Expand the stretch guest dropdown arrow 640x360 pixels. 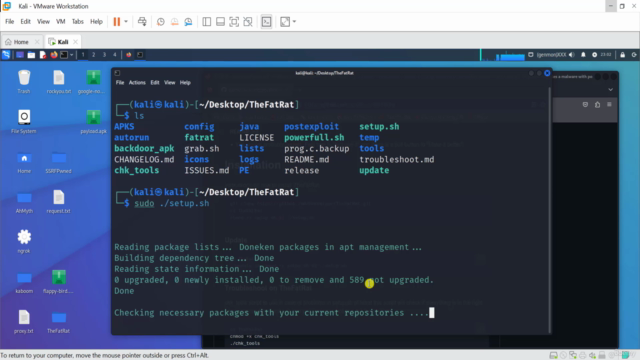point(294,22)
